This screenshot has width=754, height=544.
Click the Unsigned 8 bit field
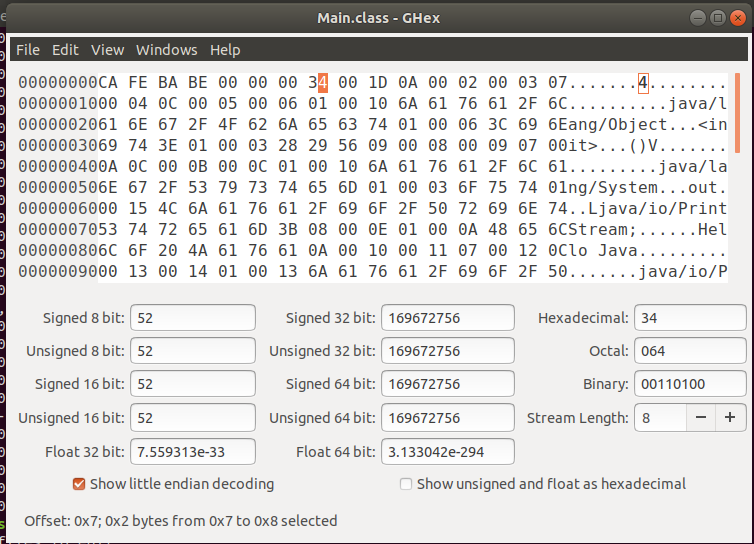point(193,351)
